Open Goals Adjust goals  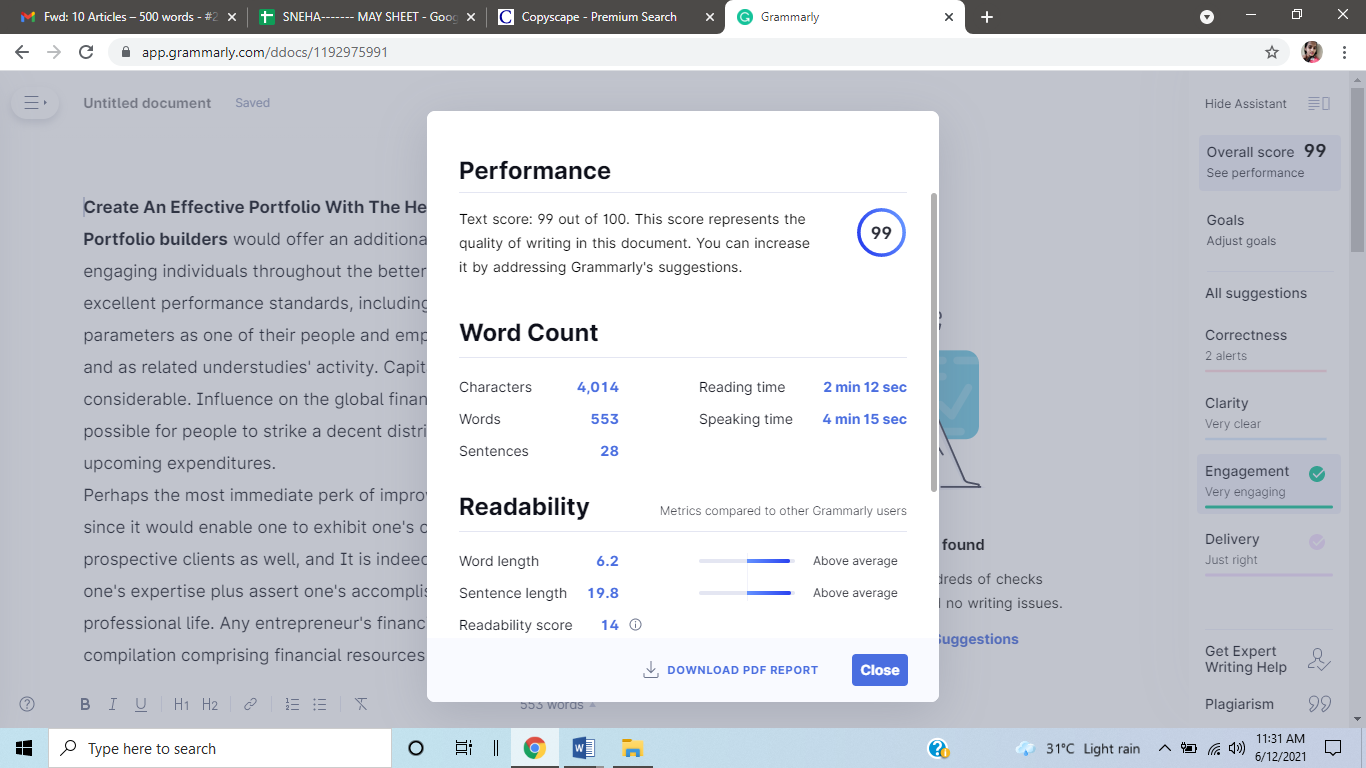pos(1270,230)
